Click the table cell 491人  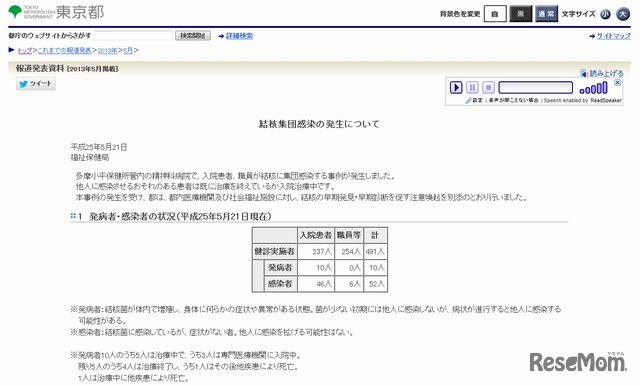tap(375, 251)
